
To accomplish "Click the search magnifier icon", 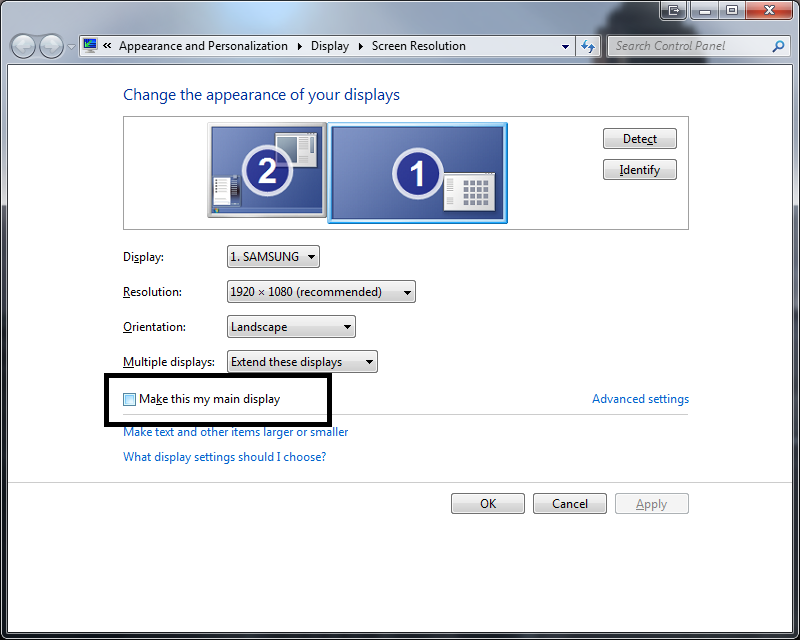I will tap(778, 46).
